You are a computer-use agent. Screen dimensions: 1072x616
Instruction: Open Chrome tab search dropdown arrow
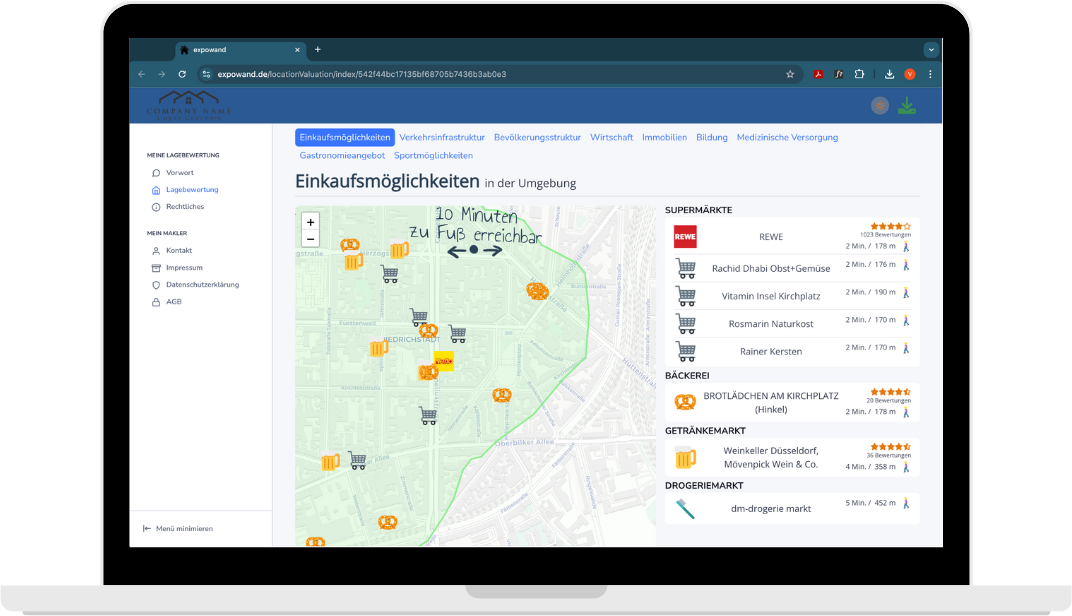931,49
